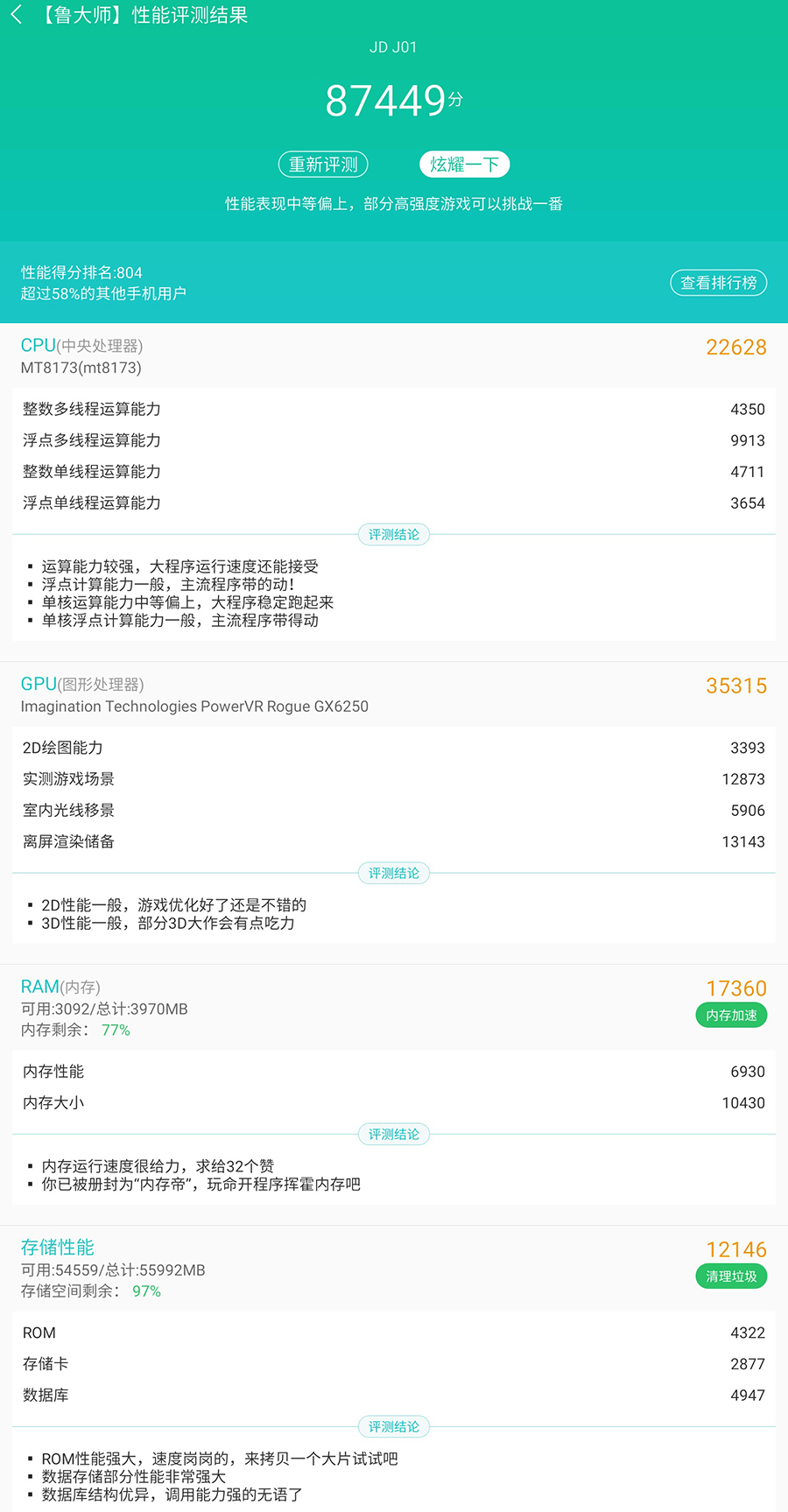This screenshot has width=788, height=1512.
Task: Expand the 存储性能 评测结论 section
Action: [x=394, y=1426]
